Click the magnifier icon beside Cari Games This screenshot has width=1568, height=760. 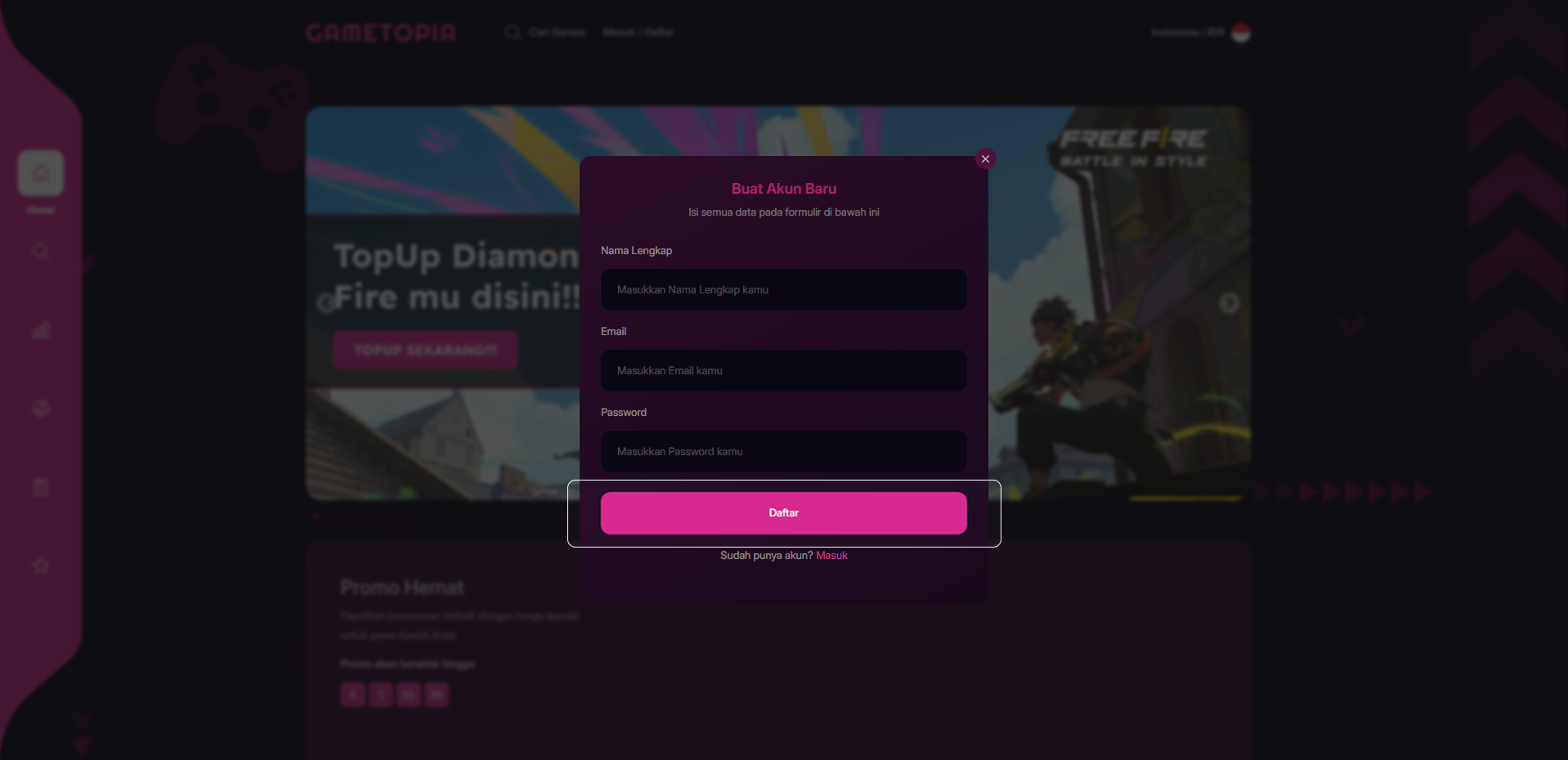(x=513, y=32)
